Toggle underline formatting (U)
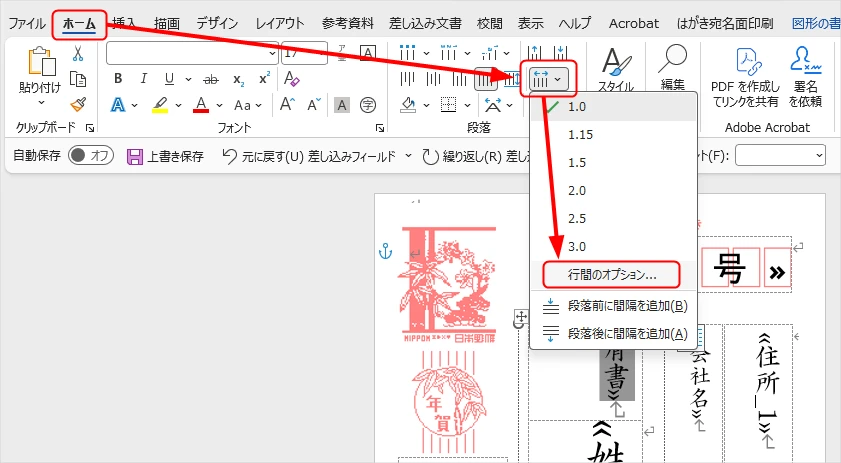The image size is (841, 463). coord(169,79)
